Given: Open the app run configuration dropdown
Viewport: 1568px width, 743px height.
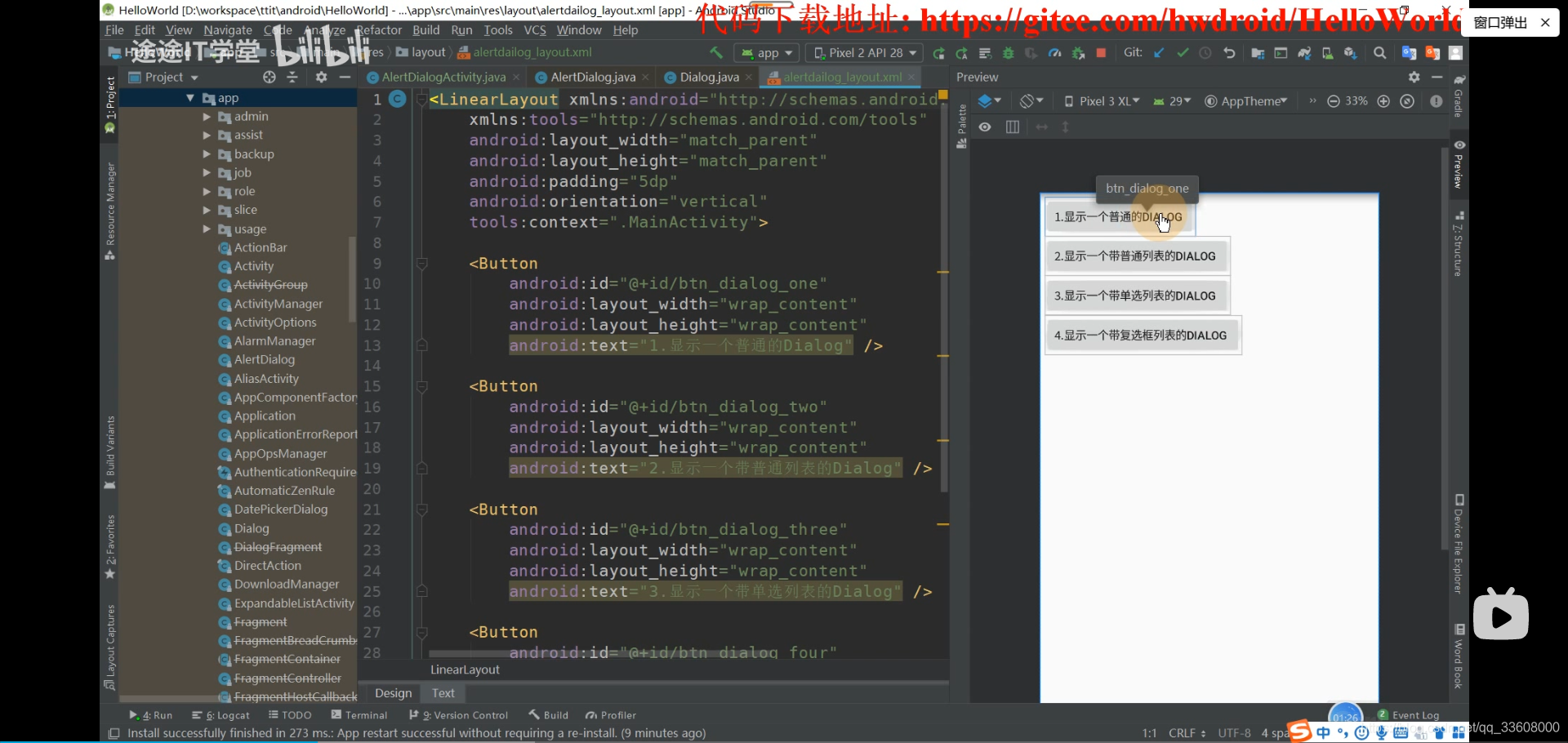Looking at the screenshot, I should click(767, 53).
